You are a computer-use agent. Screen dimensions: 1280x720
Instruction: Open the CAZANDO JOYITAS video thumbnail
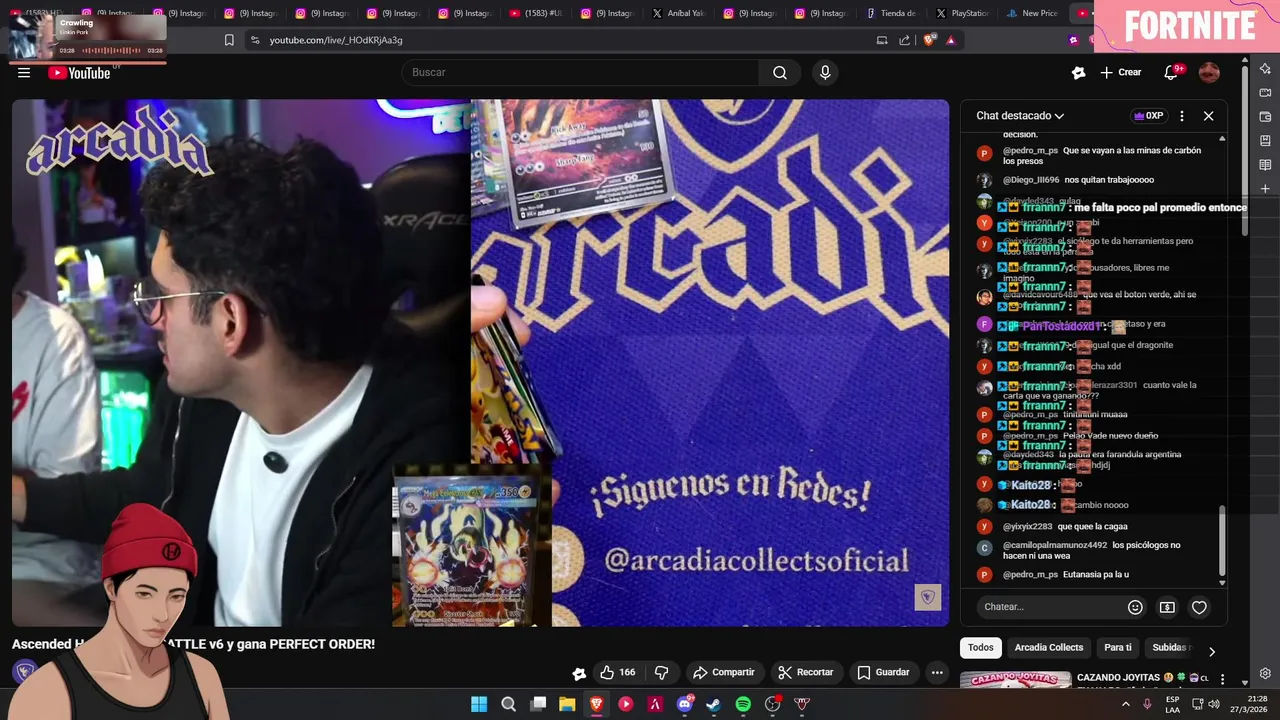[1015, 681]
